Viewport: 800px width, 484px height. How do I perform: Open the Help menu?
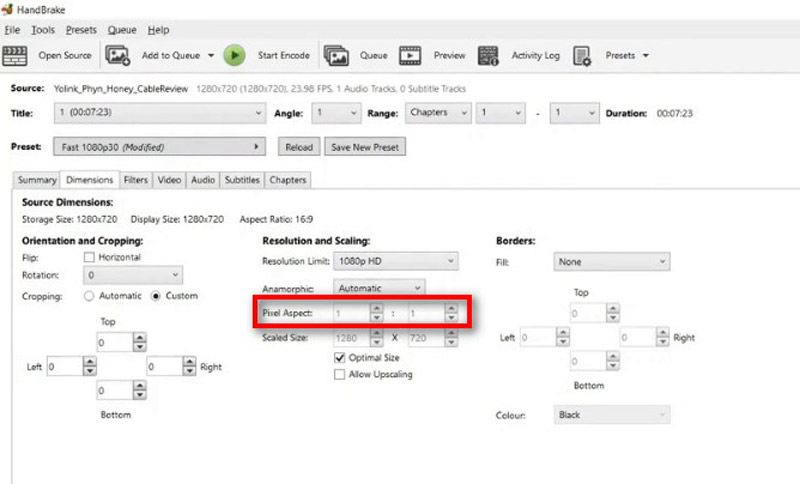(x=158, y=30)
